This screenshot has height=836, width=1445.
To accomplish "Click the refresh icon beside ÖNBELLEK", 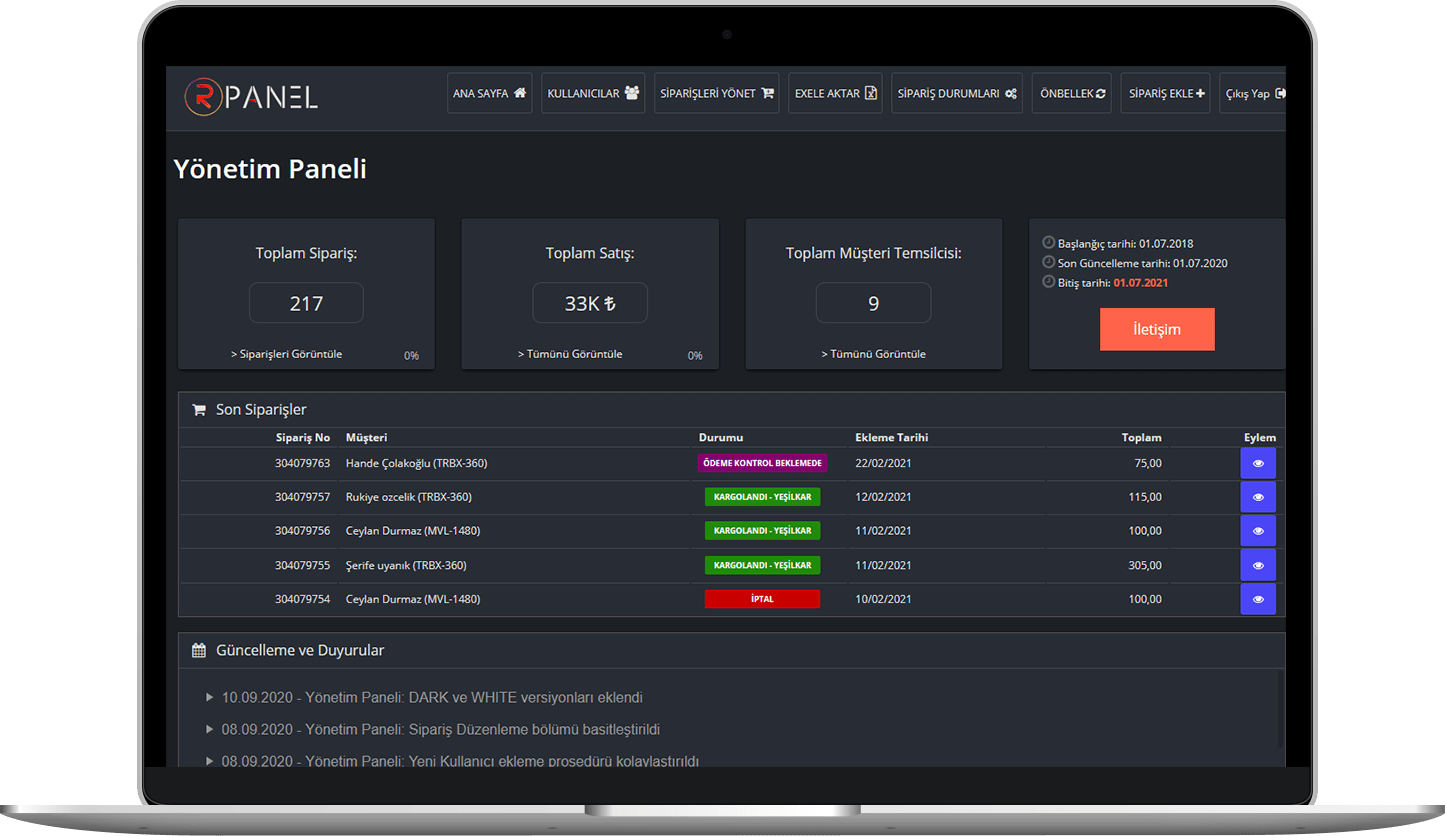I will (1101, 93).
